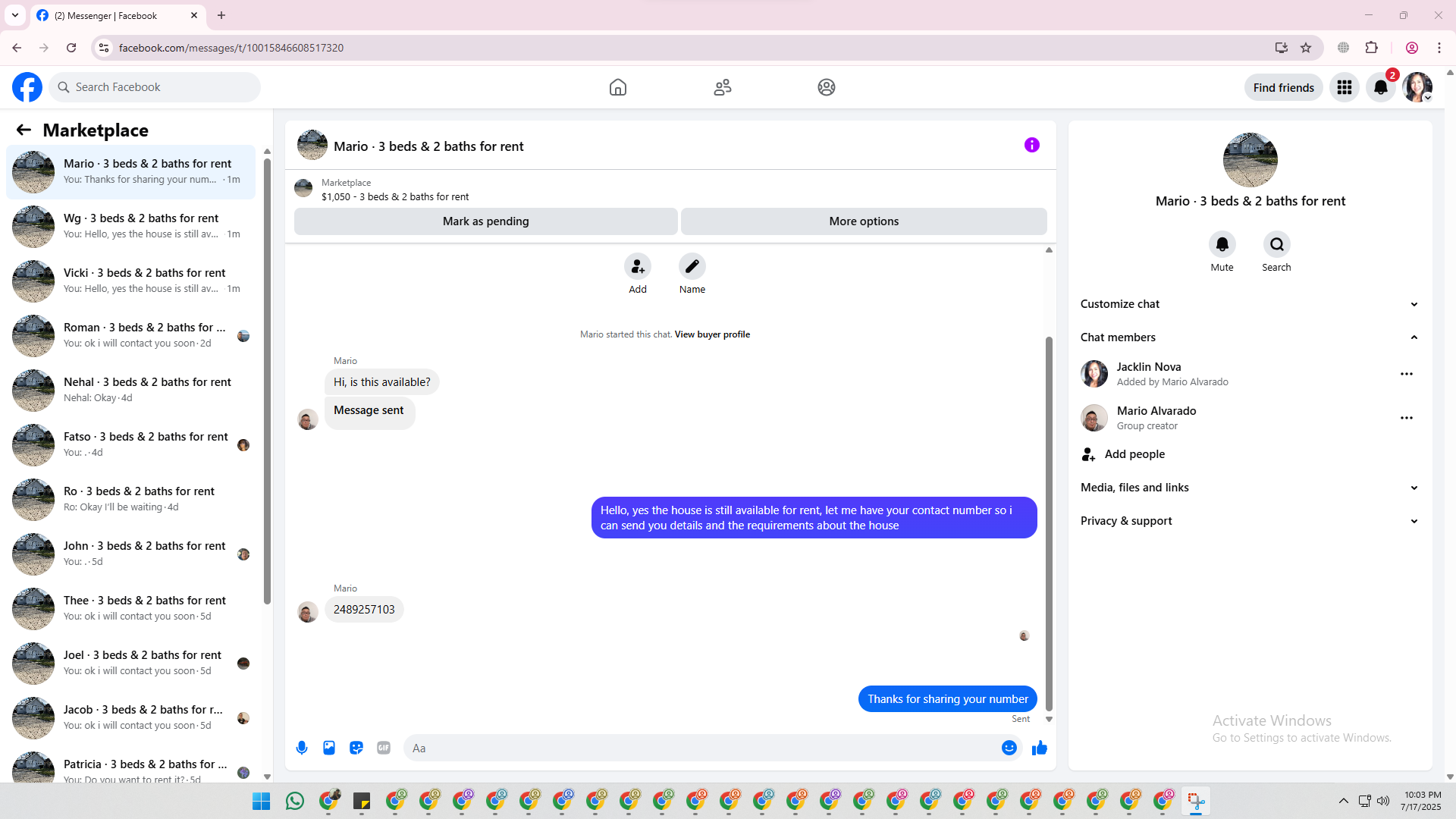
Task: Click the More options button
Action: (864, 221)
